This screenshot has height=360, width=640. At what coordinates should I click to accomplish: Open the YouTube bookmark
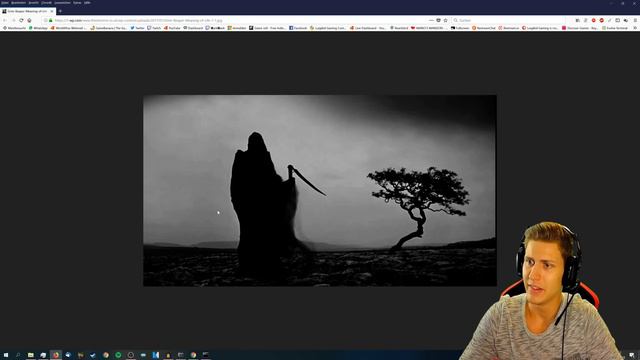pos(172,28)
